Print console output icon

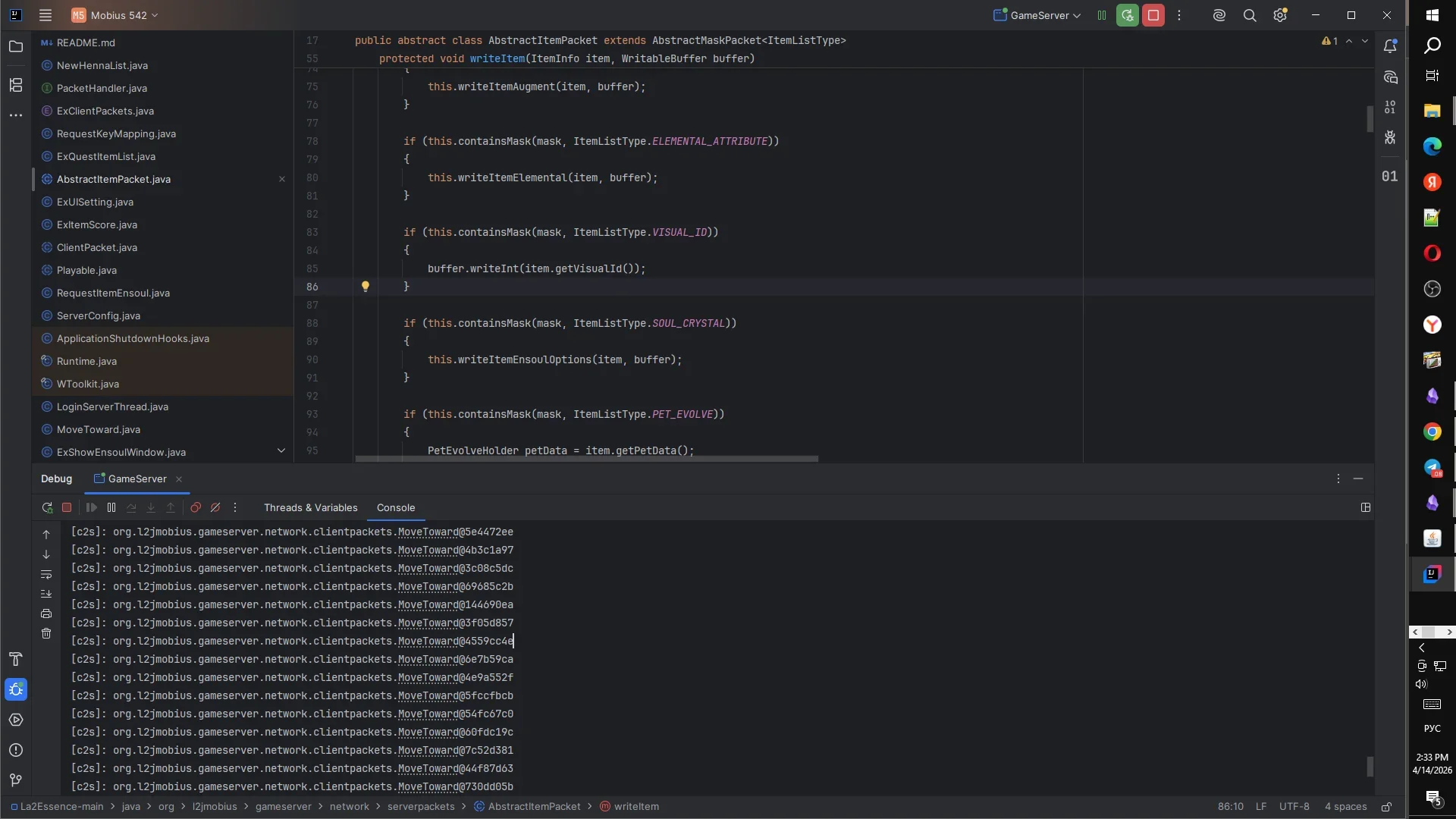pyautogui.click(x=46, y=613)
